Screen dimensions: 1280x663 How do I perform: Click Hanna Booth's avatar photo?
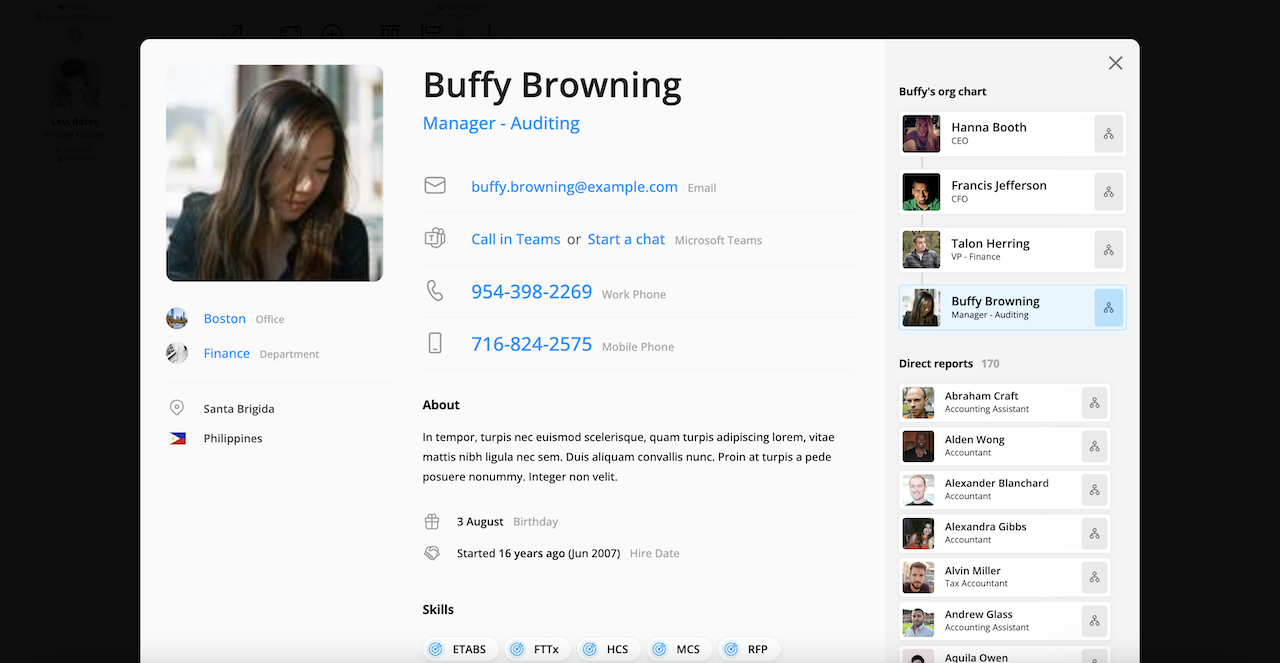point(921,134)
